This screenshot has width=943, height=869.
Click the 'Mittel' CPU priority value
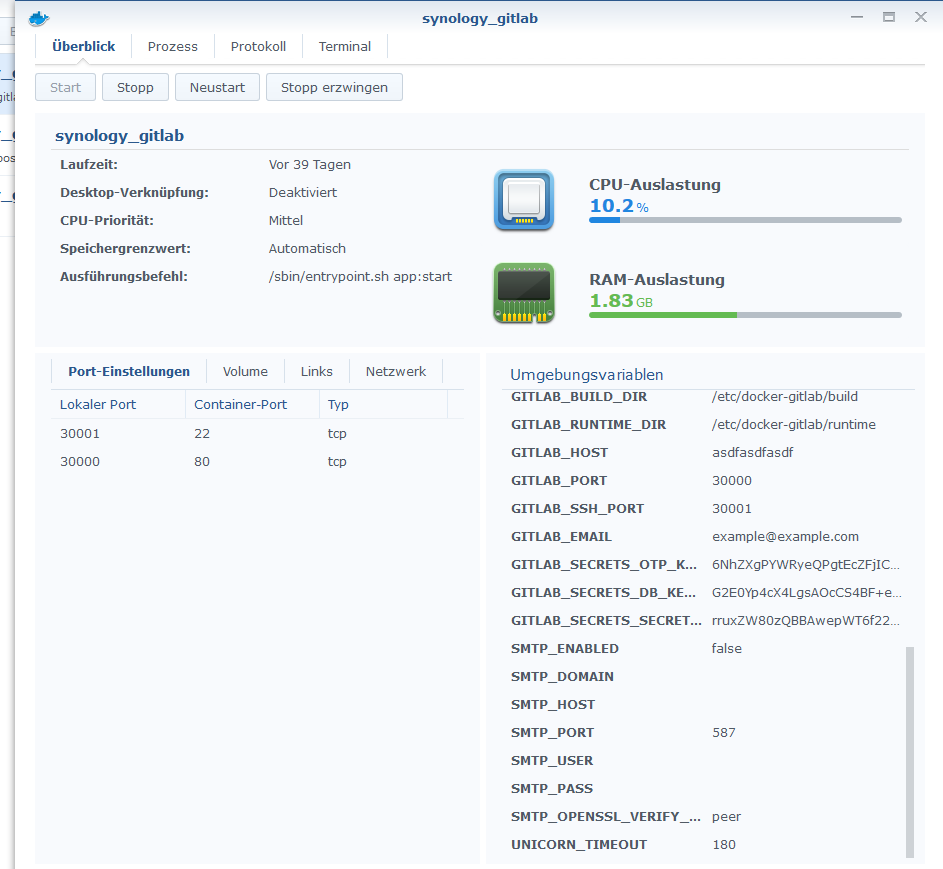[x=286, y=221]
